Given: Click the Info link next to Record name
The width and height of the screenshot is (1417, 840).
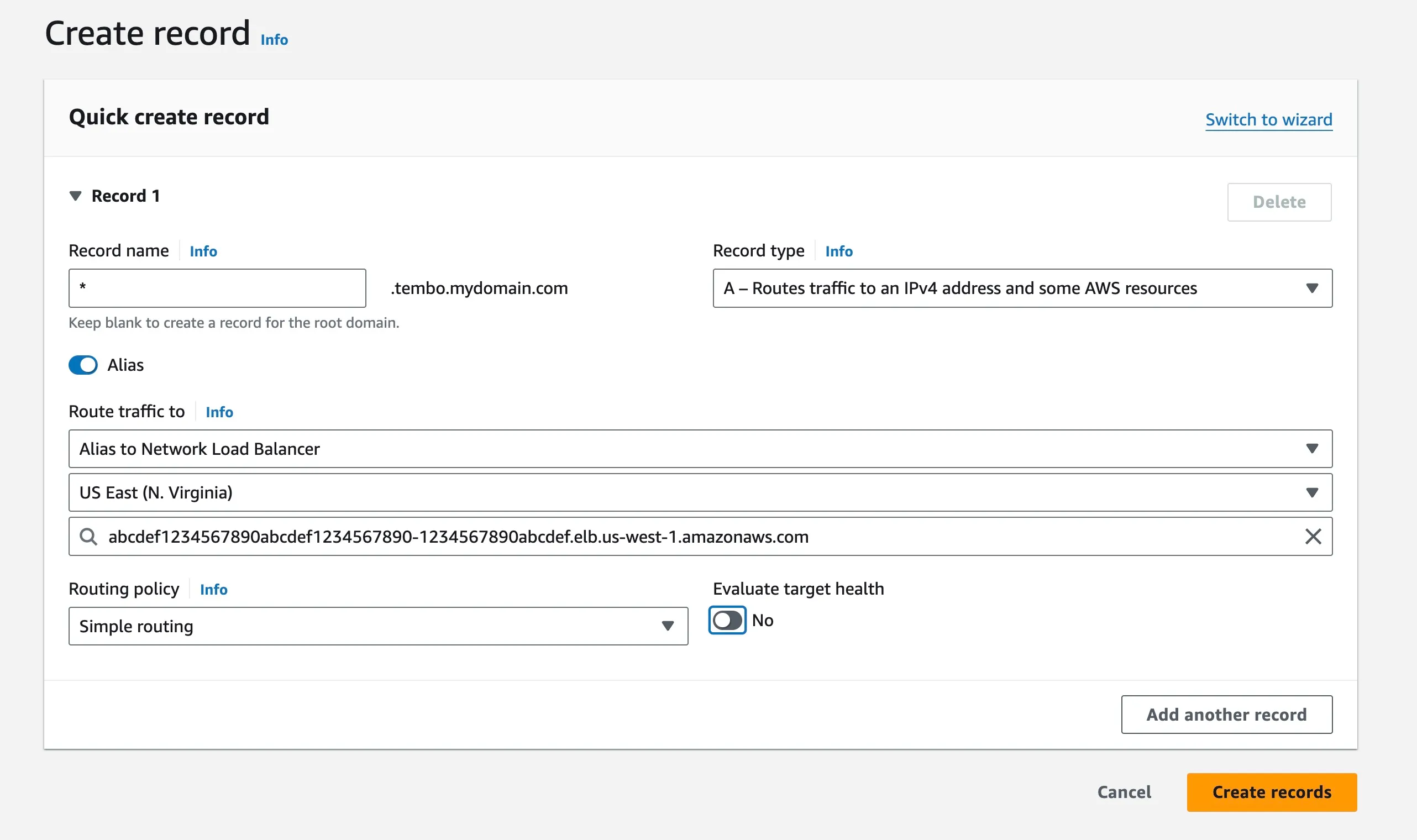Looking at the screenshot, I should (203, 251).
